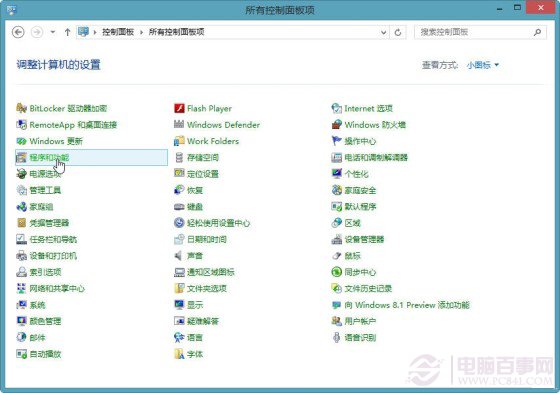Open the 邮件 link
560x393 pixels.
click(38, 337)
